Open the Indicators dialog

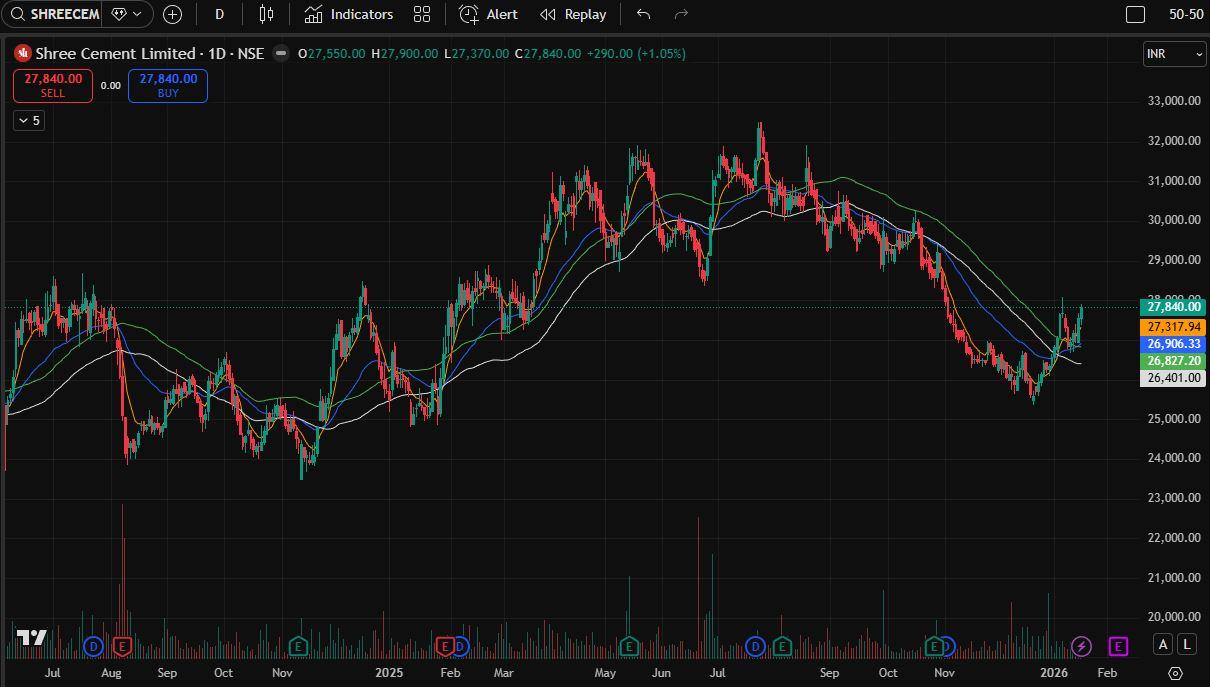349,14
